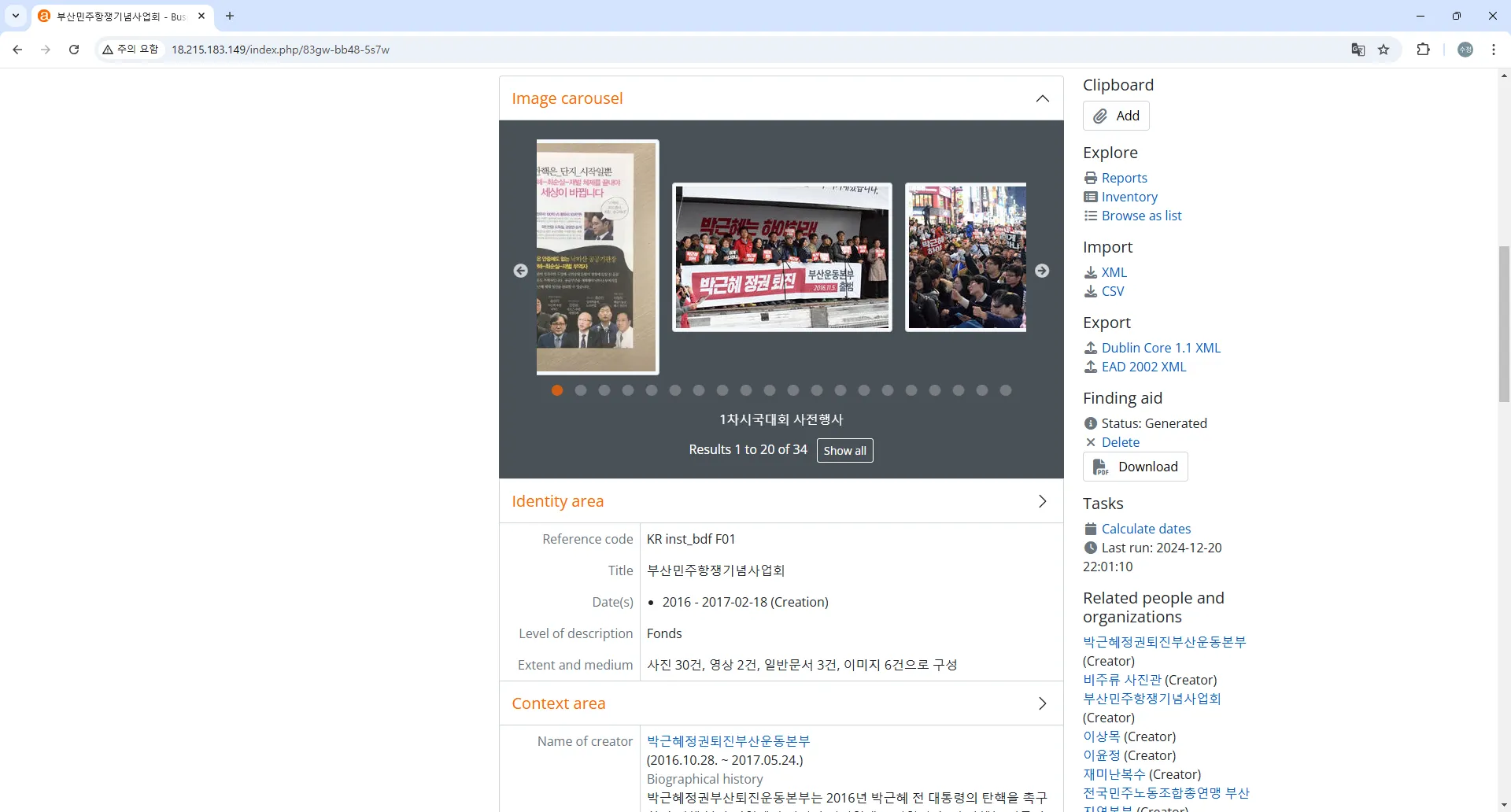Export as Dublin Core 1.1 XML
Screen dimensions: 1511x812
(x=1161, y=348)
